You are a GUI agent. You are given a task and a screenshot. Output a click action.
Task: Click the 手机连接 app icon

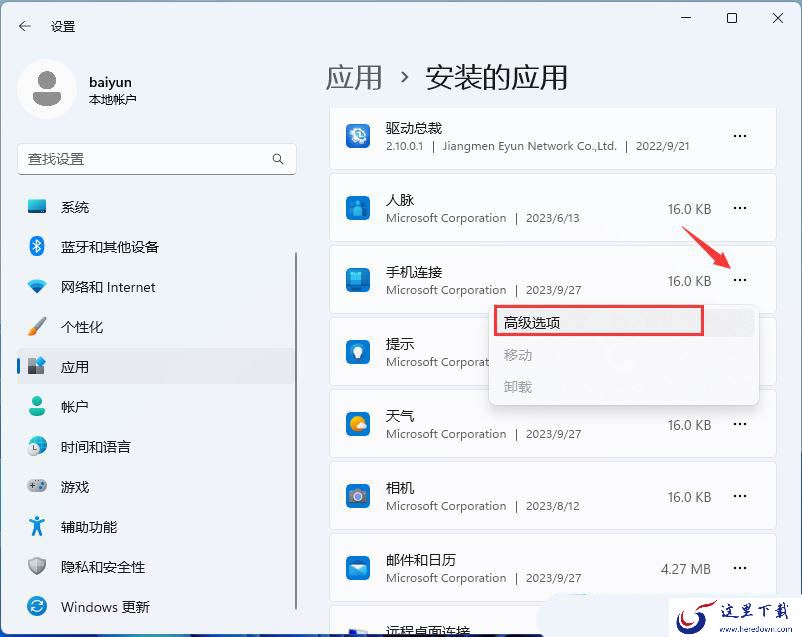coord(358,280)
